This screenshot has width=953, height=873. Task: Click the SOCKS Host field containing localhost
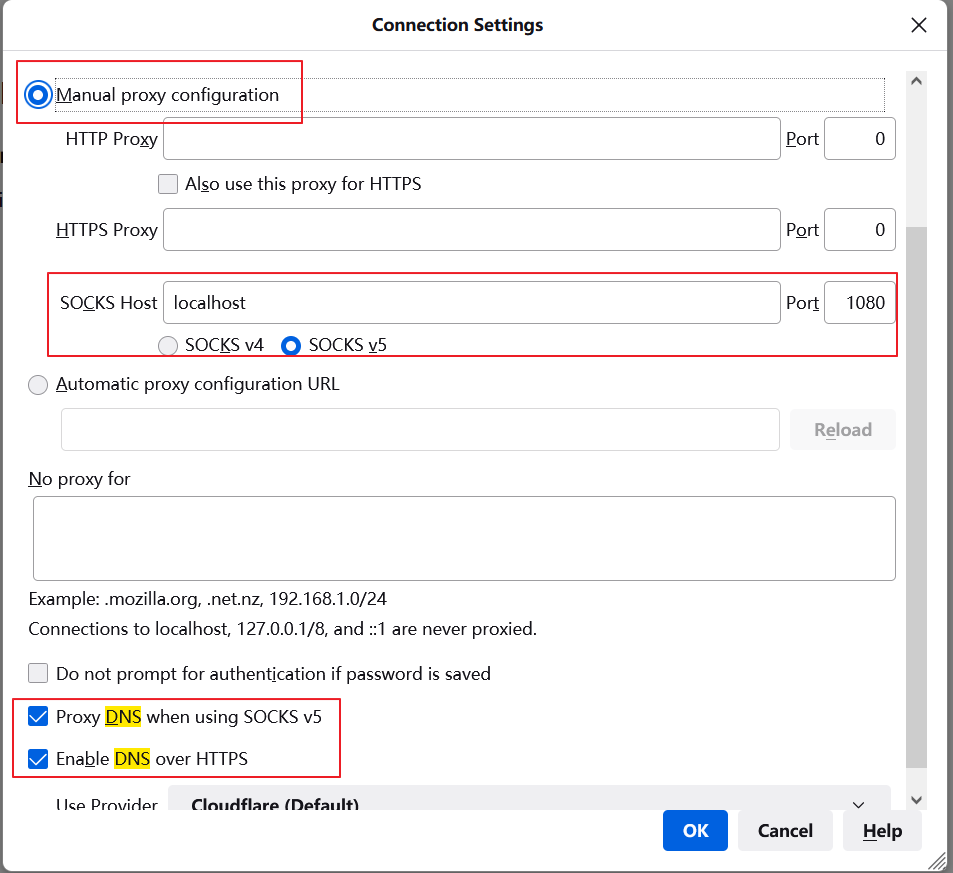(x=471, y=302)
